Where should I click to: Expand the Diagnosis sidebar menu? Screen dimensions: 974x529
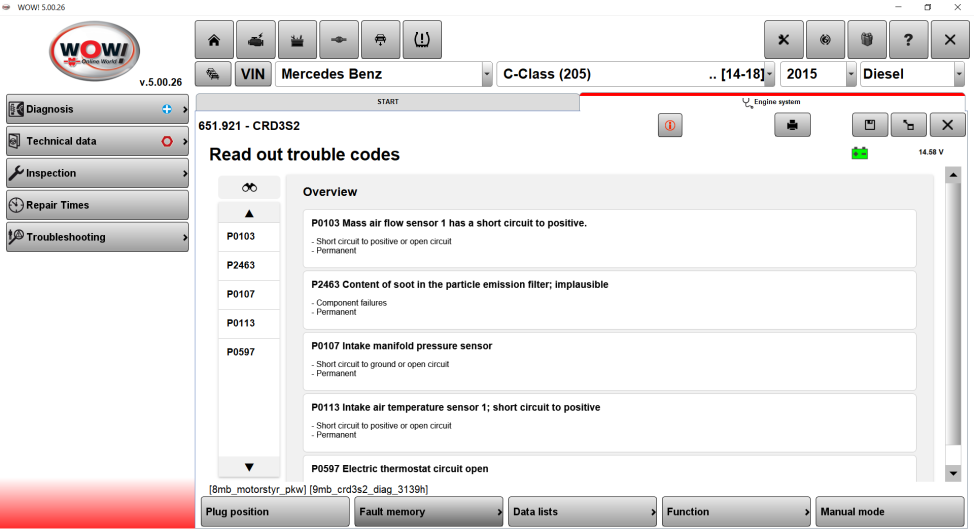[x=98, y=109]
